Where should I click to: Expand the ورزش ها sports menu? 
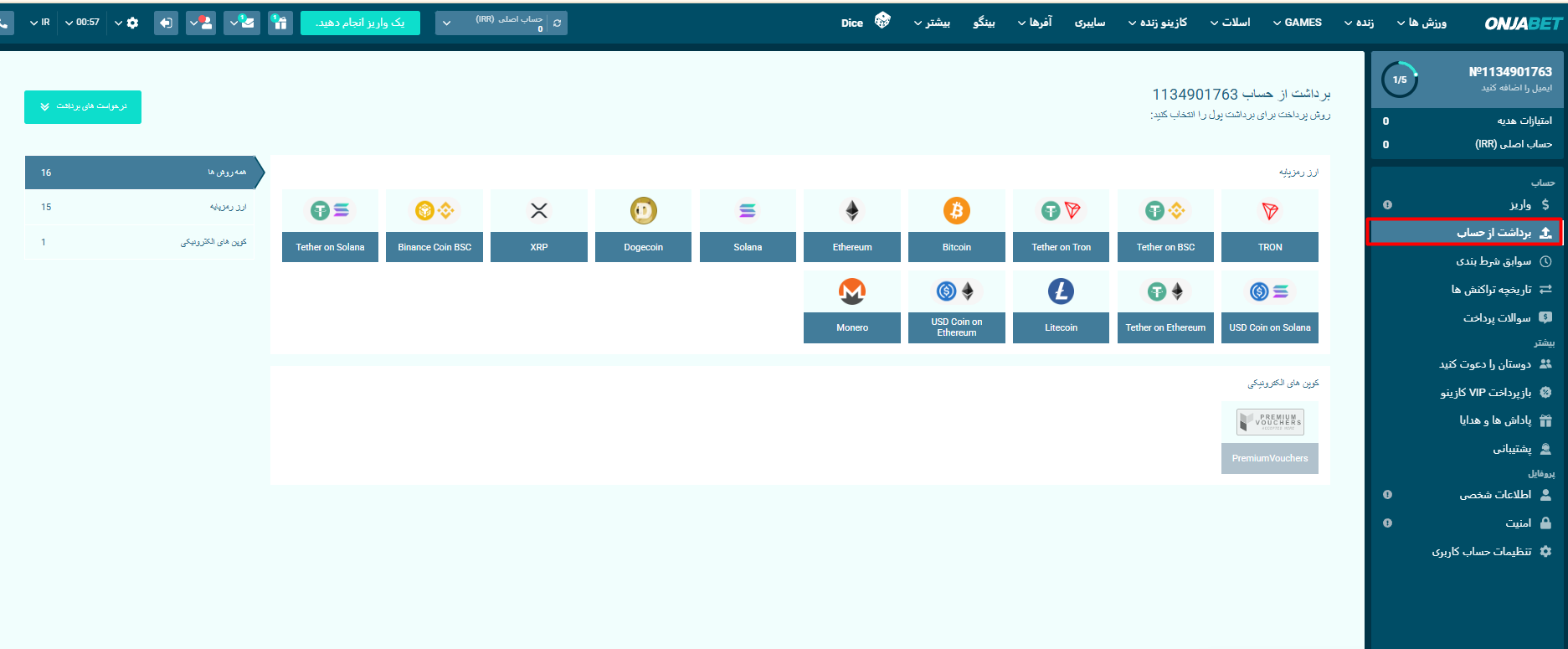1421,23
